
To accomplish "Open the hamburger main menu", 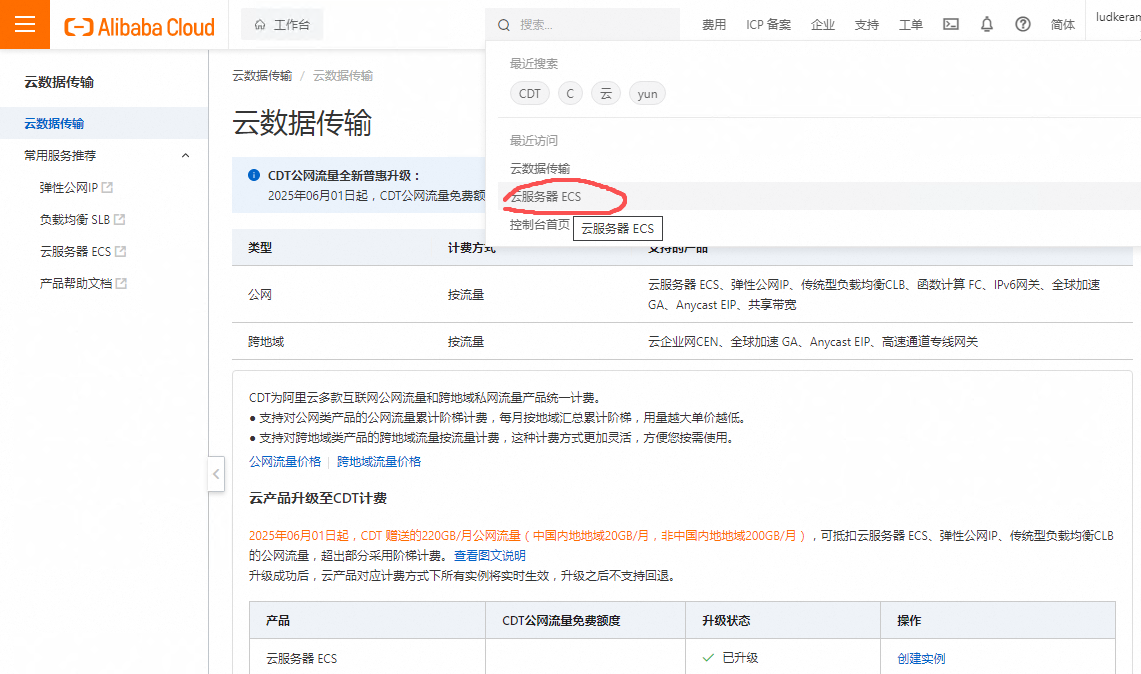I will (24, 25).
